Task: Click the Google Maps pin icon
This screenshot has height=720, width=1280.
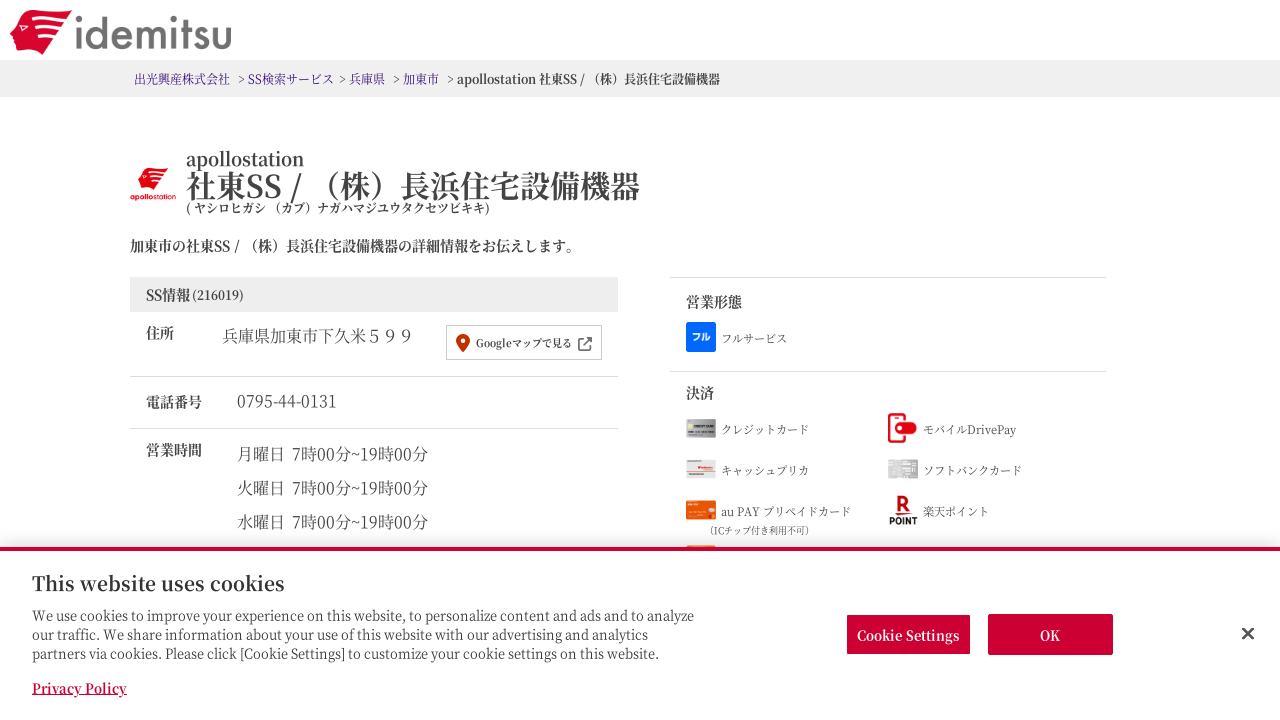Action: (x=463, y=343)
